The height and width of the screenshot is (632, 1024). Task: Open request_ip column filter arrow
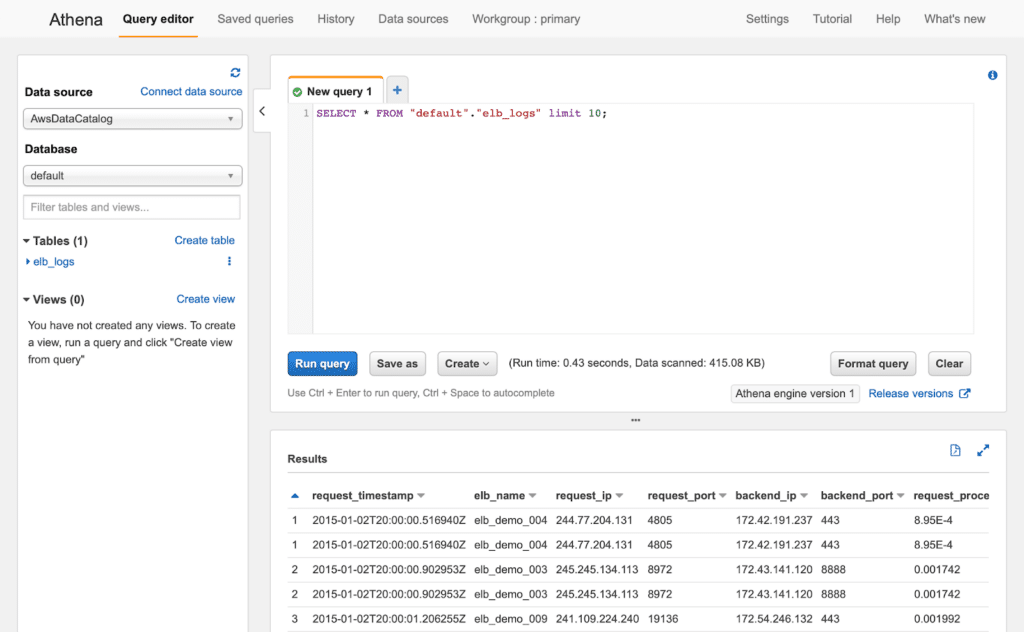tap(619, 496)
